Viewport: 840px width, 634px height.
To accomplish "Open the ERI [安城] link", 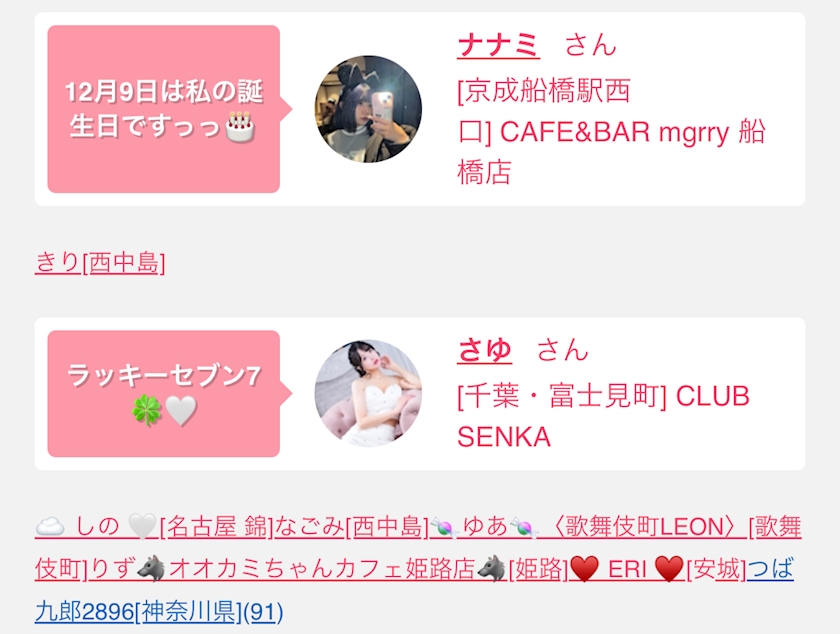I will (658, 569).
